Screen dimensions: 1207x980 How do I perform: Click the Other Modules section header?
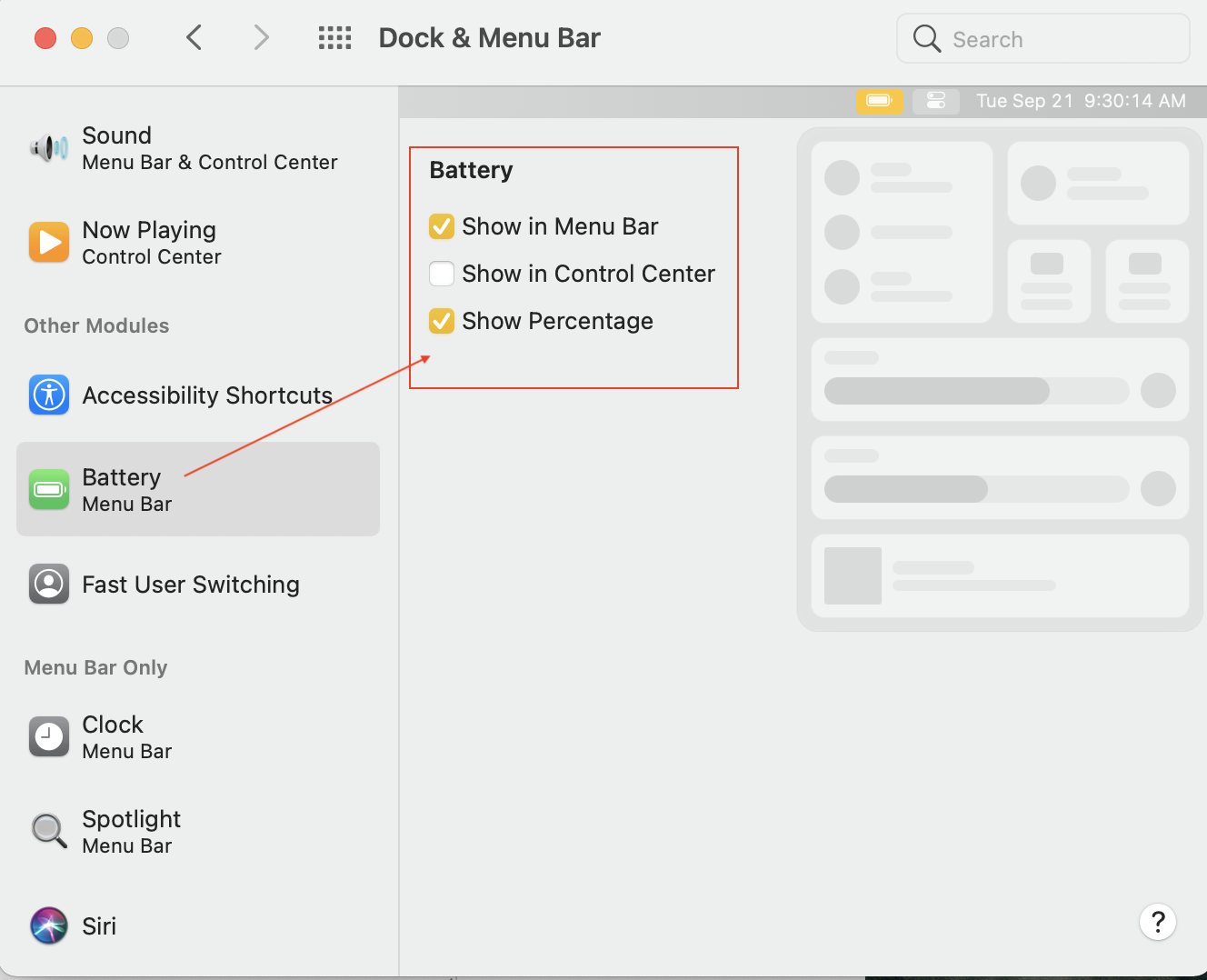[x=96, y=325]
